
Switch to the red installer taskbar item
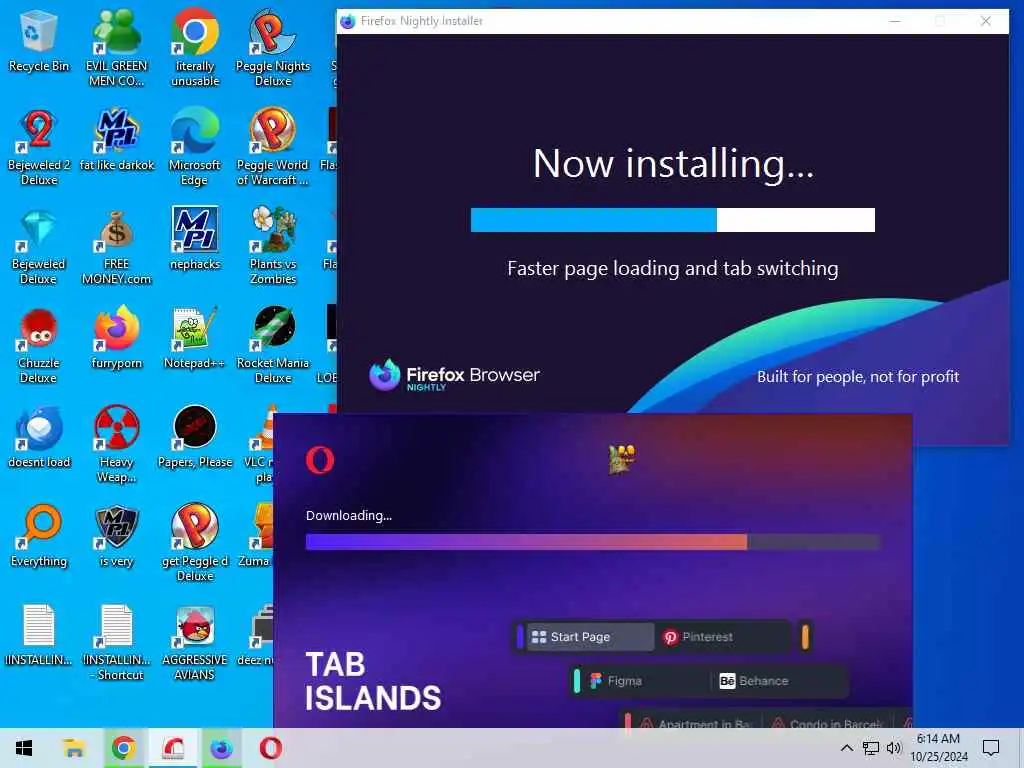click(173, 748)
